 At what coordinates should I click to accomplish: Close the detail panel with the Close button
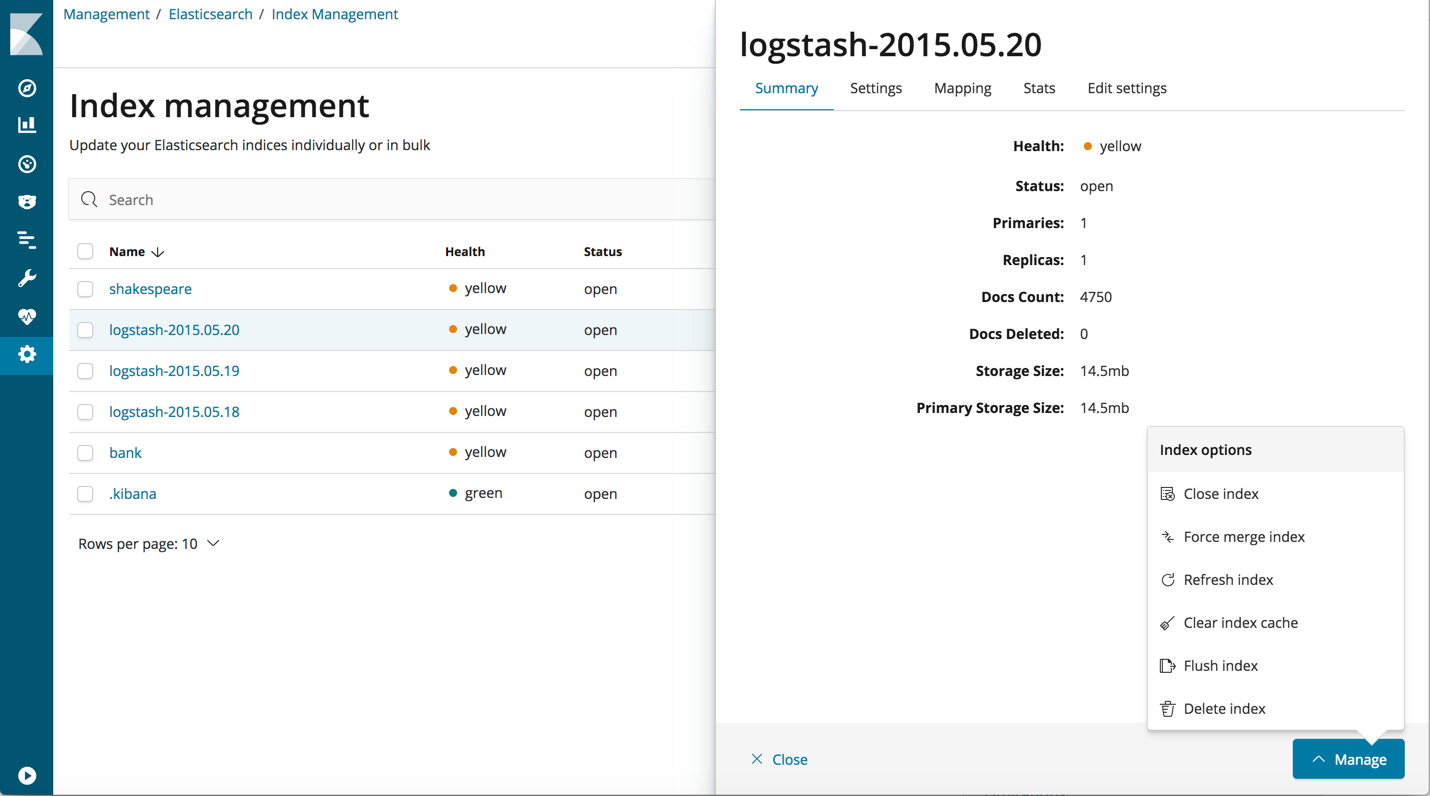(x=779, y=759)
